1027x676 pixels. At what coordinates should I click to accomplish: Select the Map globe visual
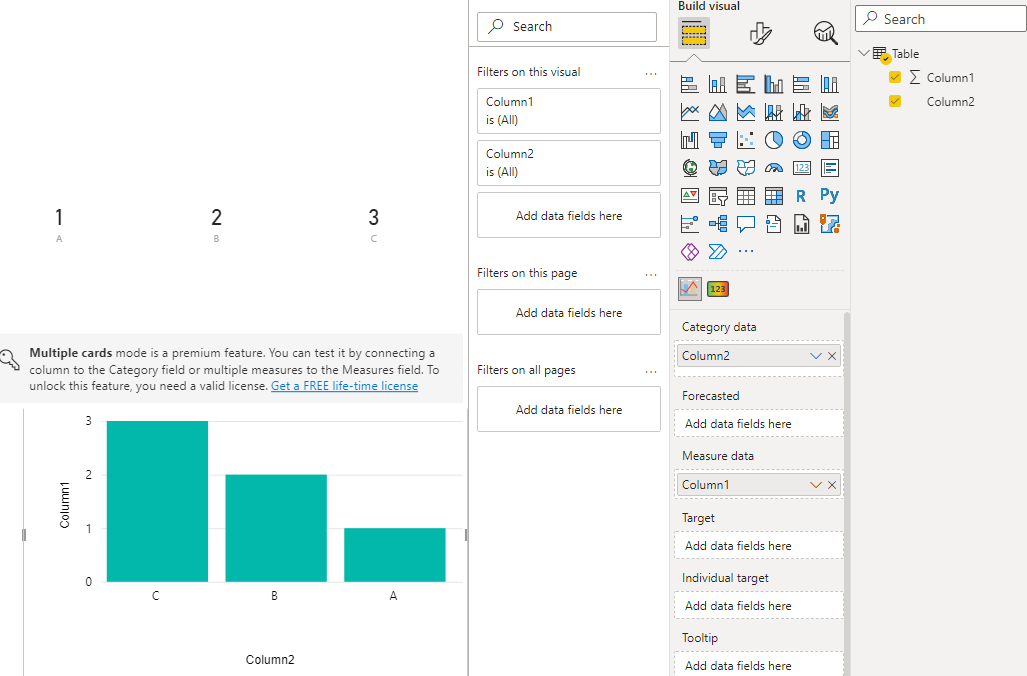(x=690, y=168)
